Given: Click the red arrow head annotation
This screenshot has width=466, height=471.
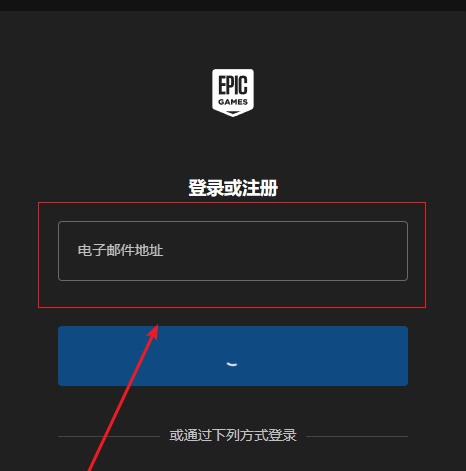Looking at the screenshot, I should click(x=154, y=332).
